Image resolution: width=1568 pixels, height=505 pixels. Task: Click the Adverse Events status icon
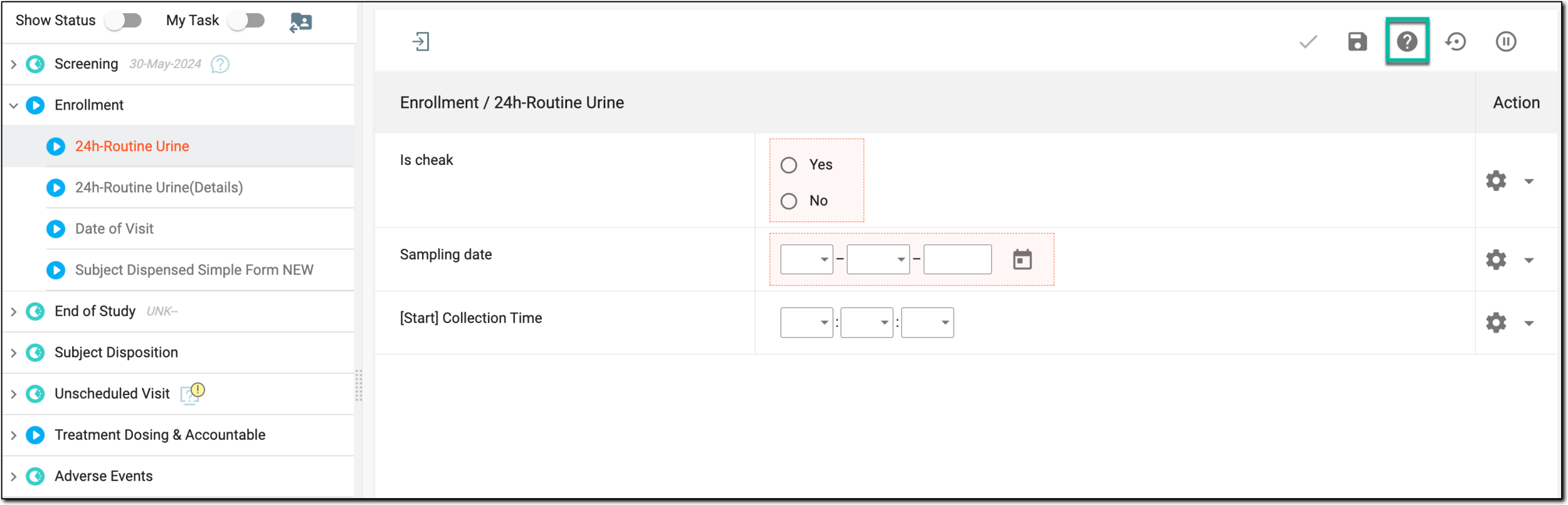pyautogui.click(x=36, y=477)
